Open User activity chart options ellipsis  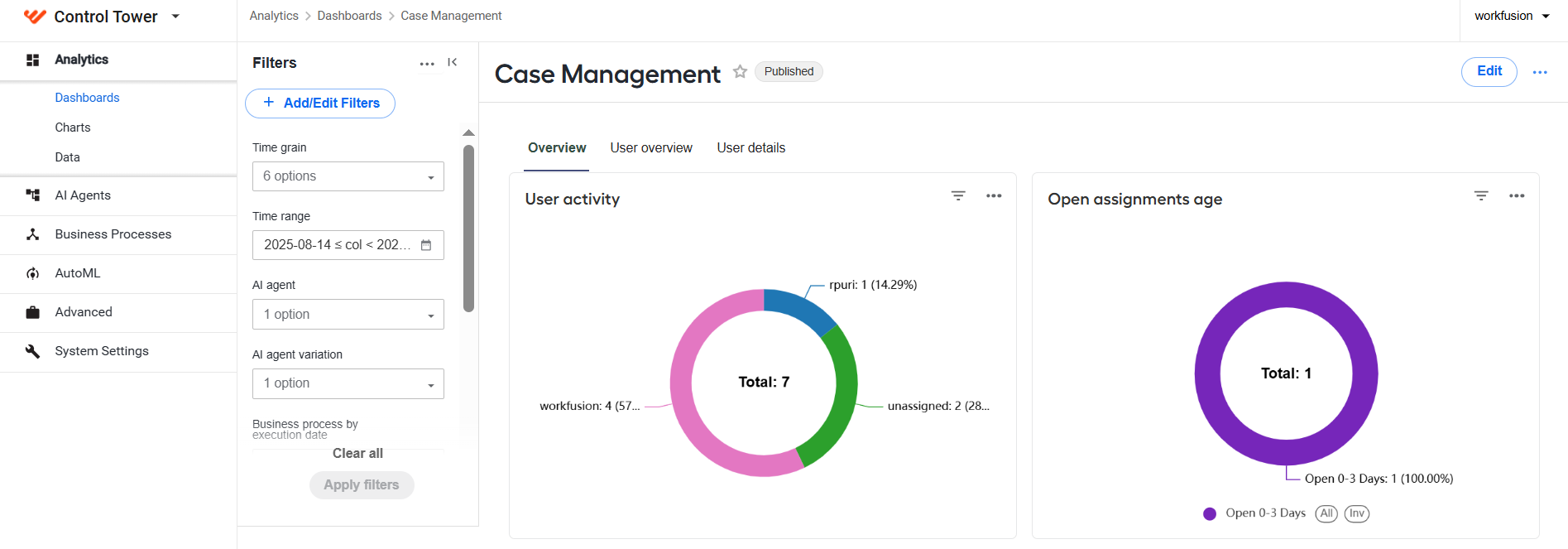[x=994, y=196]
